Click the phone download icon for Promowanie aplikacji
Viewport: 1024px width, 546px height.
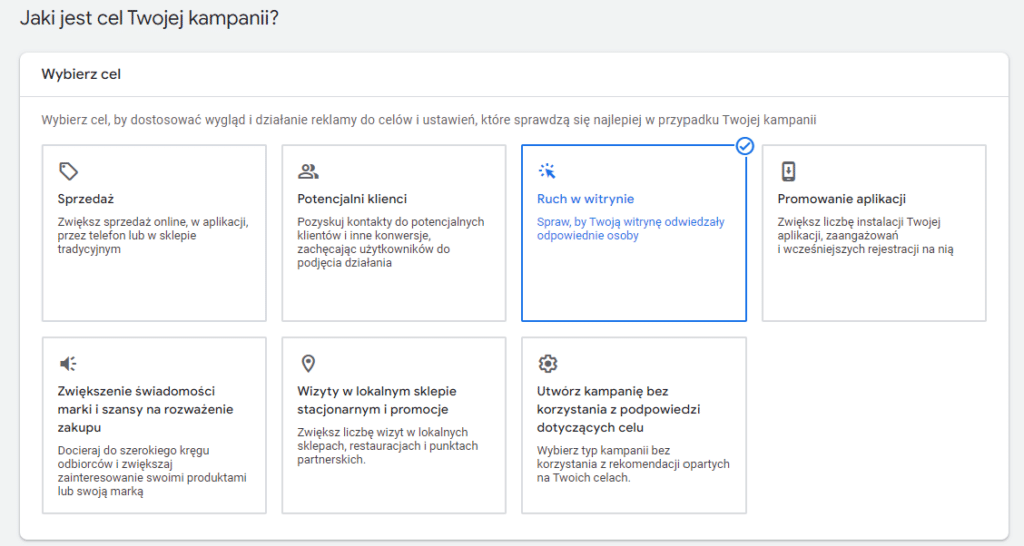click(788, 171)
